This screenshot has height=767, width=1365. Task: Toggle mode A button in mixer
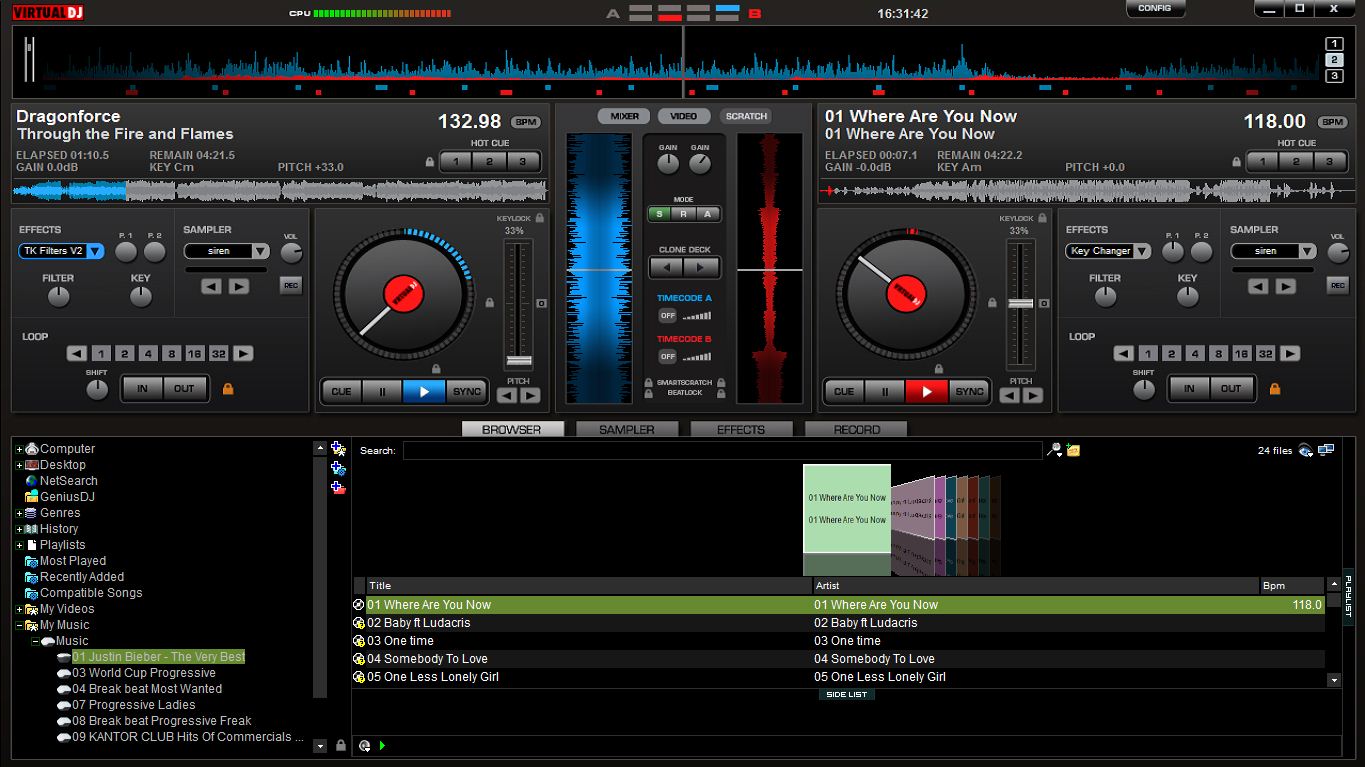708,214
